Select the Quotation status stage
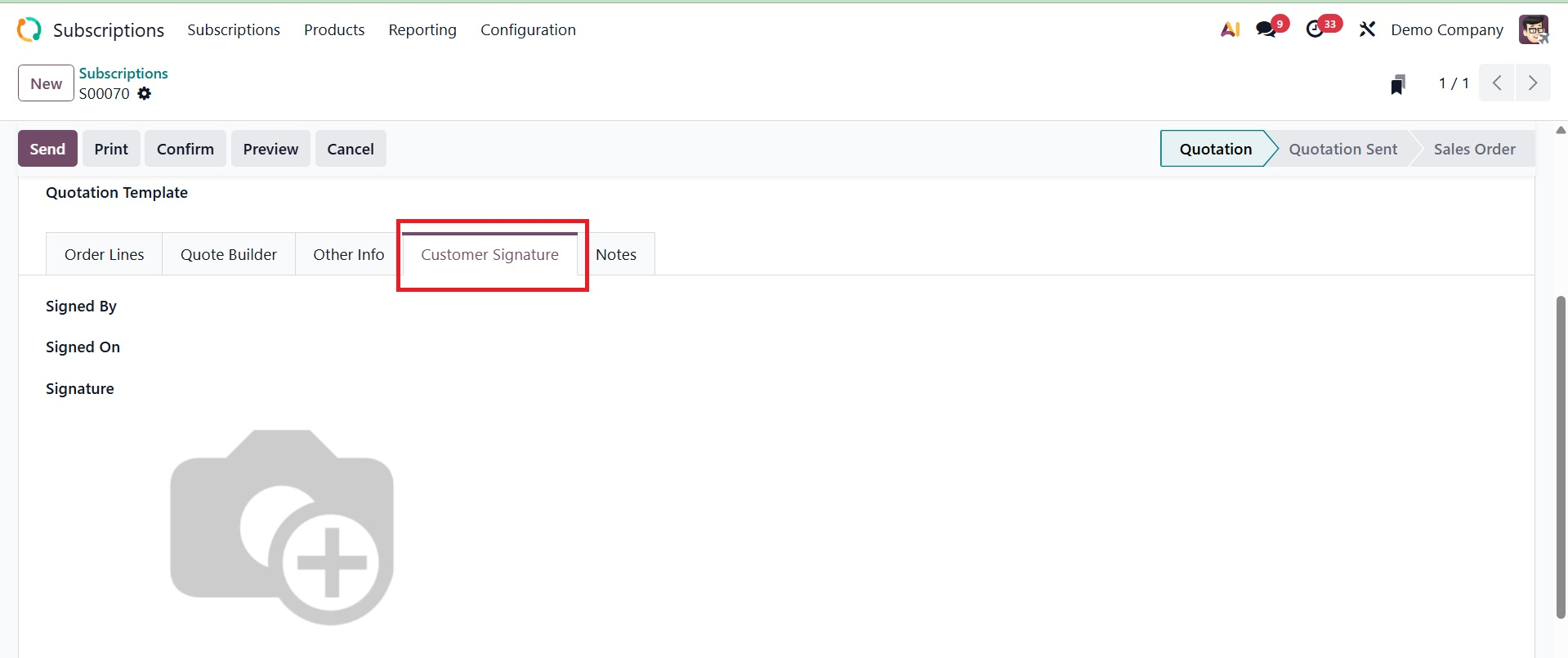Viewport: 1568px width, 658px height. coord(1215,149)
